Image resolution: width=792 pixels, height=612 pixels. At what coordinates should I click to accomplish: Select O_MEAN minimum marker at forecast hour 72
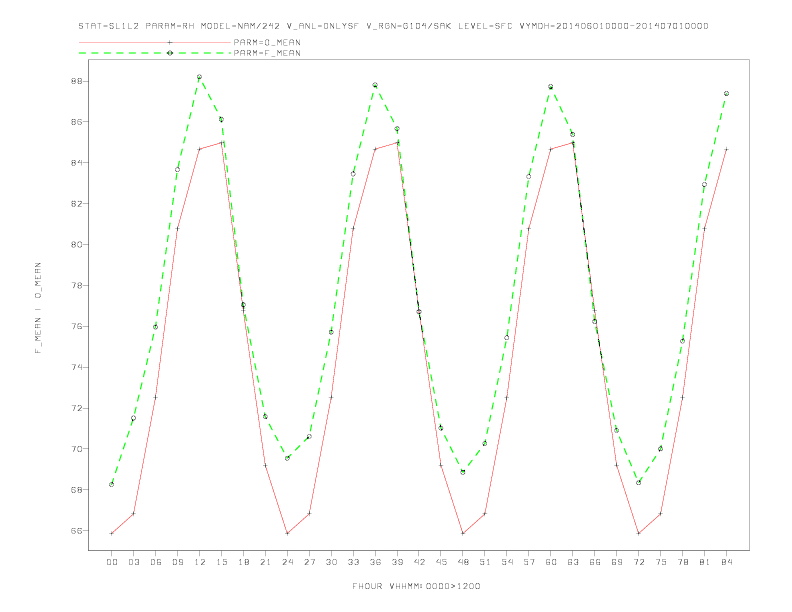pyautogui.click(x=639, y=533)
